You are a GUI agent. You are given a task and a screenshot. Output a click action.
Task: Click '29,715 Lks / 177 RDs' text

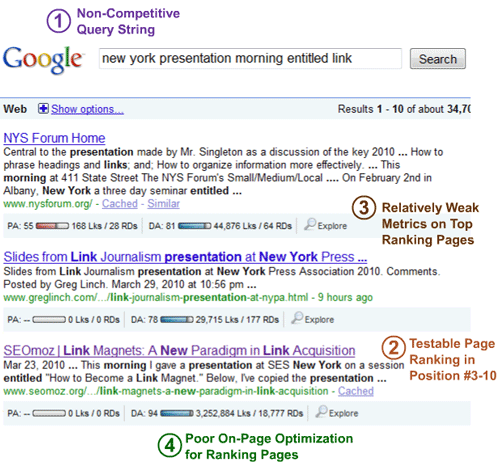click(237, 320)
